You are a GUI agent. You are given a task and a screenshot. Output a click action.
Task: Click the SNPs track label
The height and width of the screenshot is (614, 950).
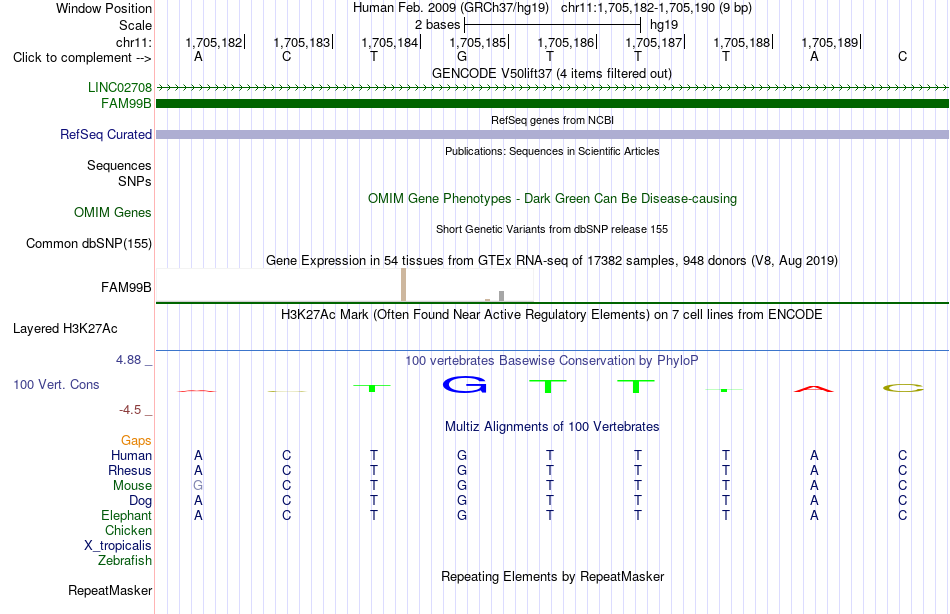coord(135,181)
